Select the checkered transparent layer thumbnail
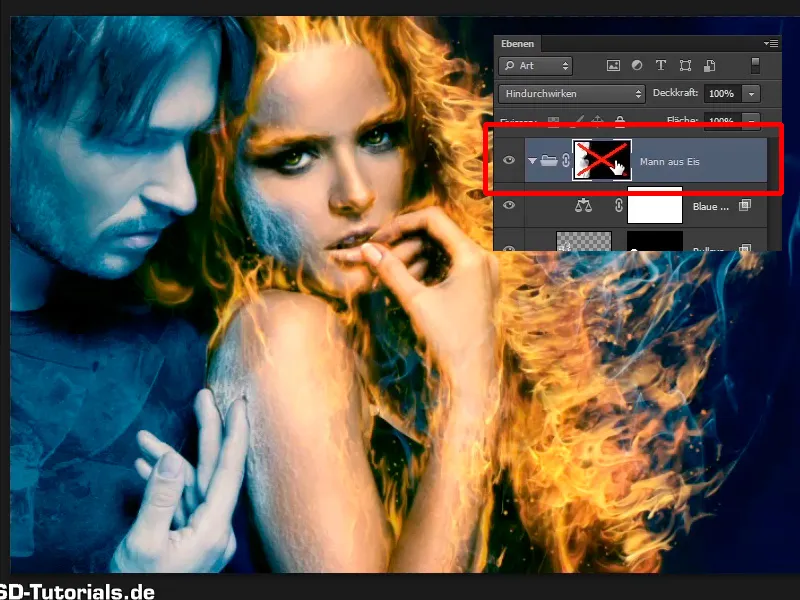The width and height of the screenshot is (800, 600). [584, 241]
